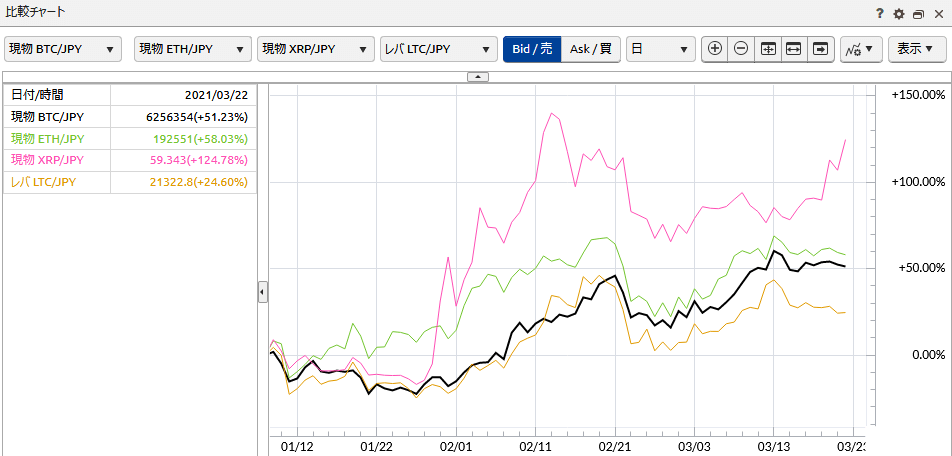Open the 現物 ETH/JPY symbol dropdown
952x456 pixels.
[x=192, y=49]
